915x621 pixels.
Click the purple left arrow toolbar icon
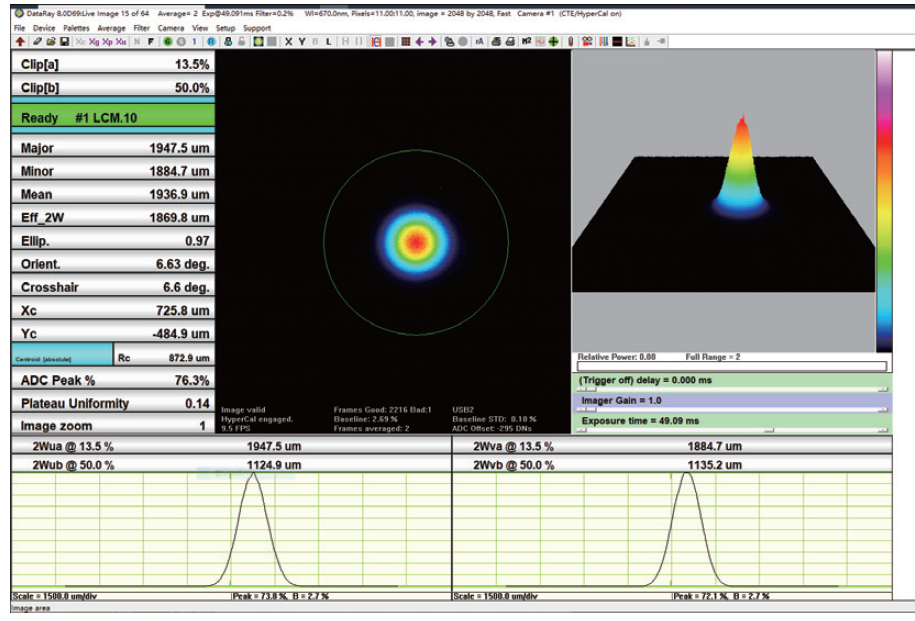coord(419,42)
